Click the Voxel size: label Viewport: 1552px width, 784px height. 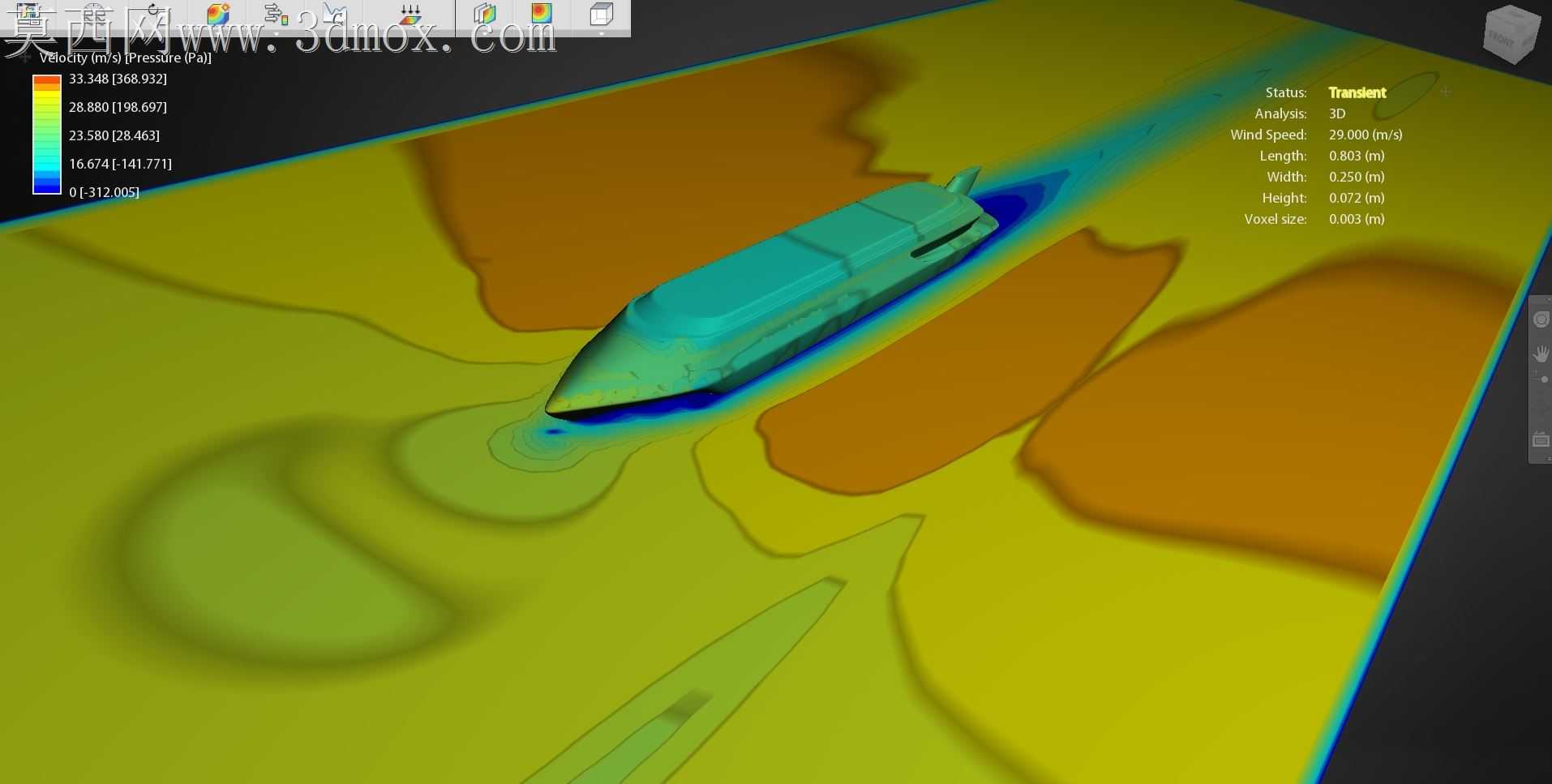pos(1275,219)
